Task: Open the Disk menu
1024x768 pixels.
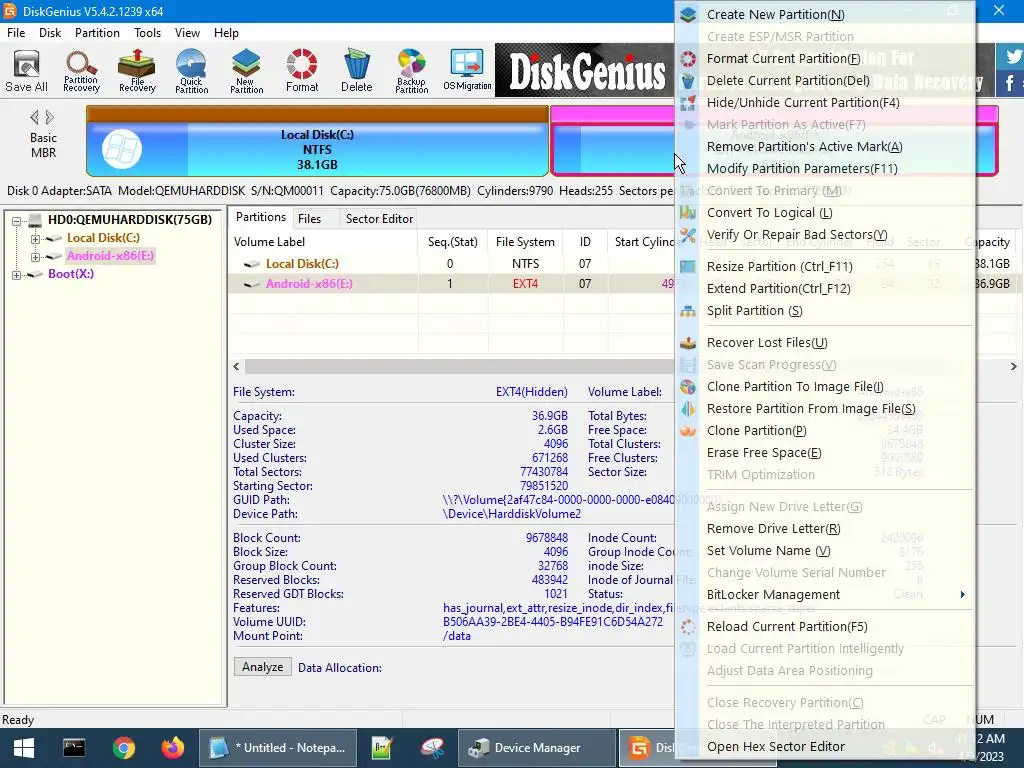Action: (50, 33)
